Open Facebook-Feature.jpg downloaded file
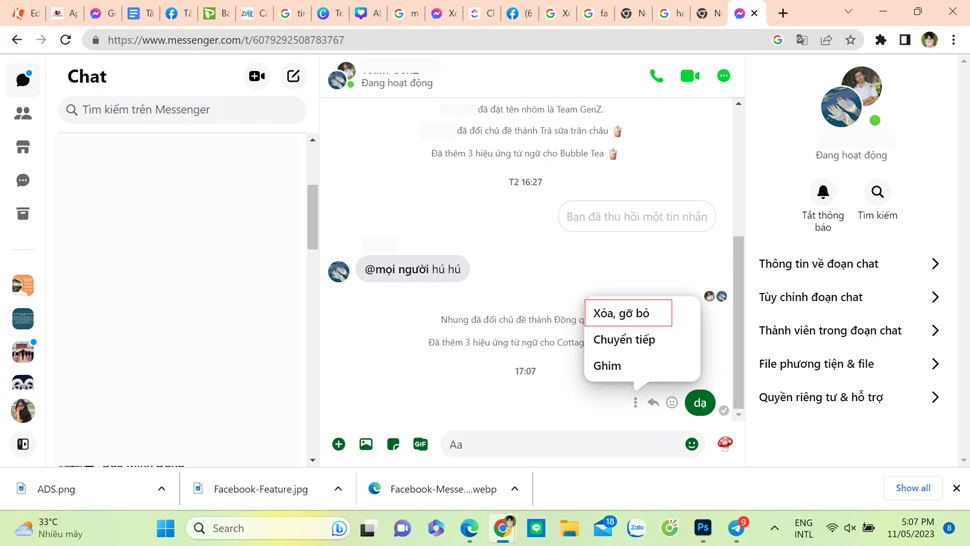 pos(260,488)
